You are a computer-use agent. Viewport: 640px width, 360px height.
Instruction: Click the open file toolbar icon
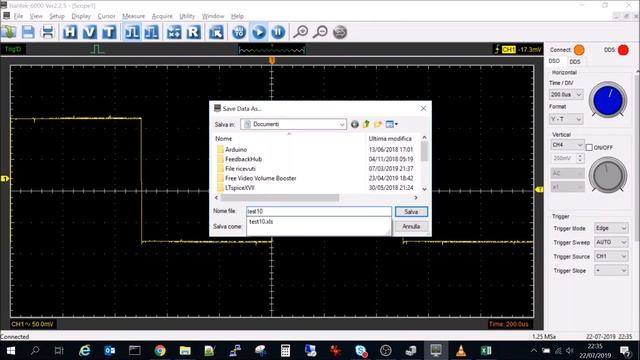9,32
